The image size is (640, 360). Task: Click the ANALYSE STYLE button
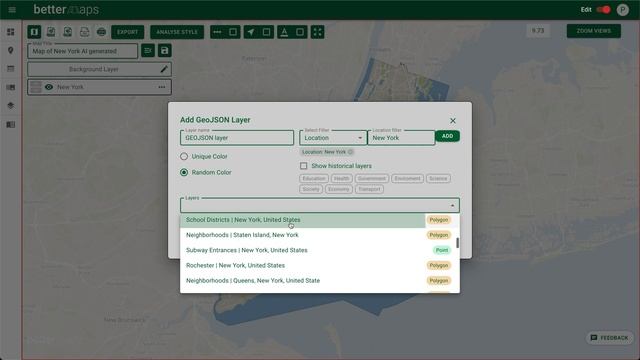177,32
